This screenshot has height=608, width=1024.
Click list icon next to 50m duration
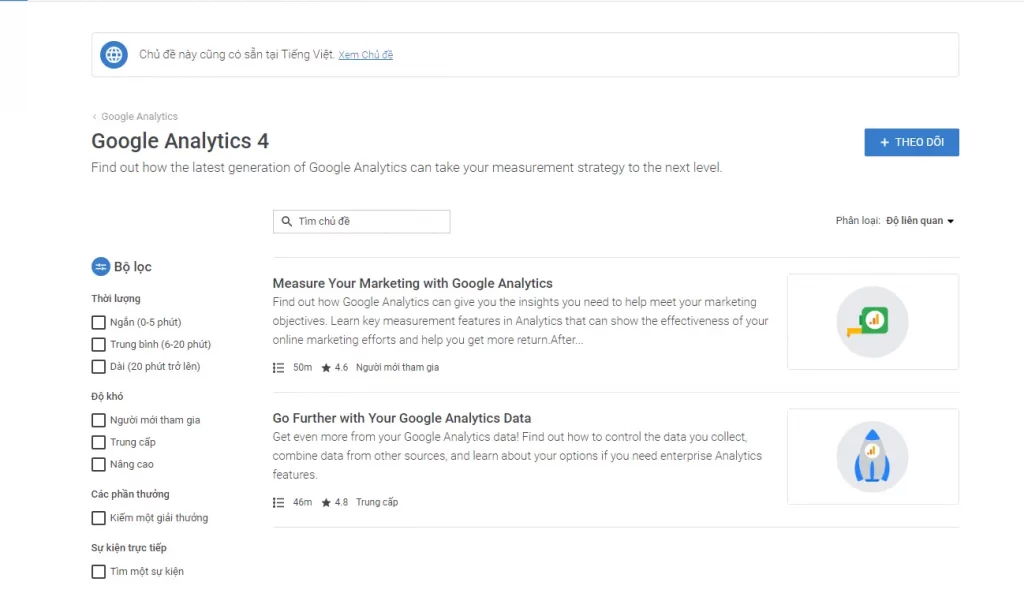click(279, 368)
